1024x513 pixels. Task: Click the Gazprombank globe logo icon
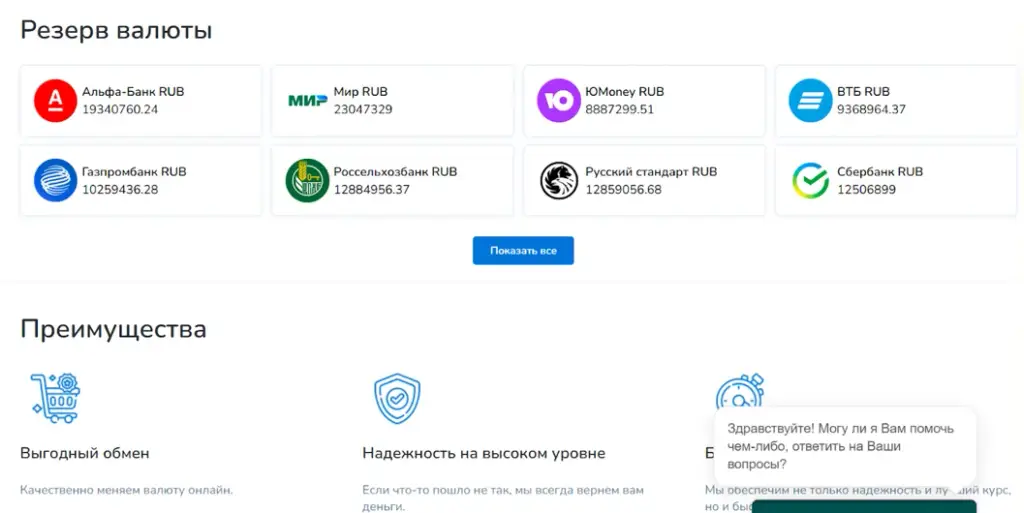click(56, 180)
